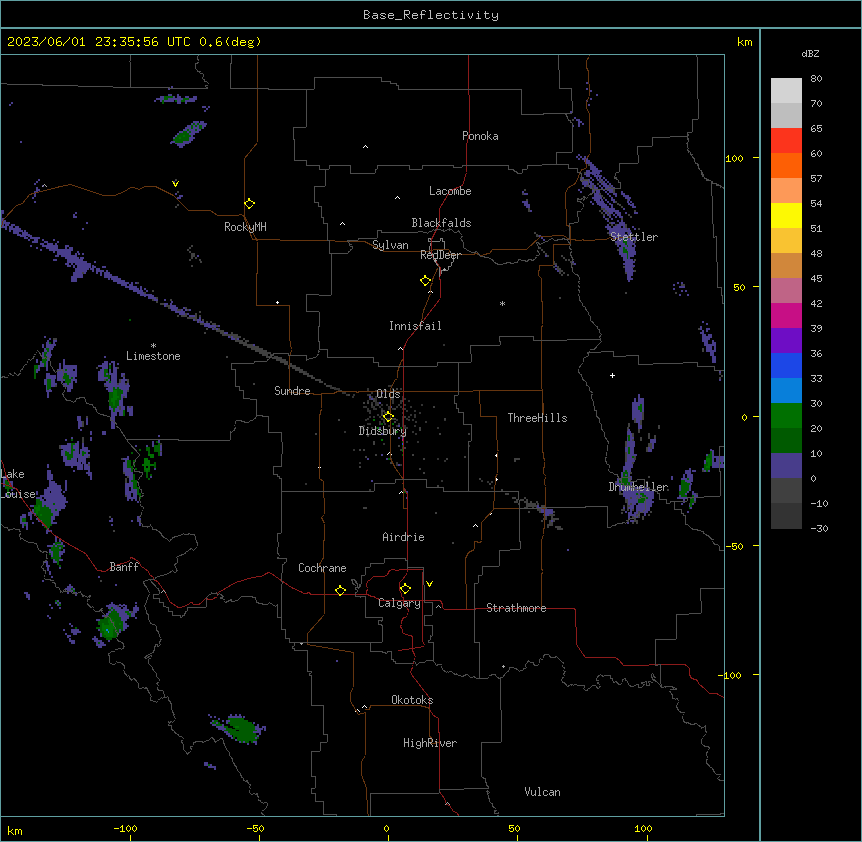Click the Strathmore label

pyautogui.click(x=516, y=608)
